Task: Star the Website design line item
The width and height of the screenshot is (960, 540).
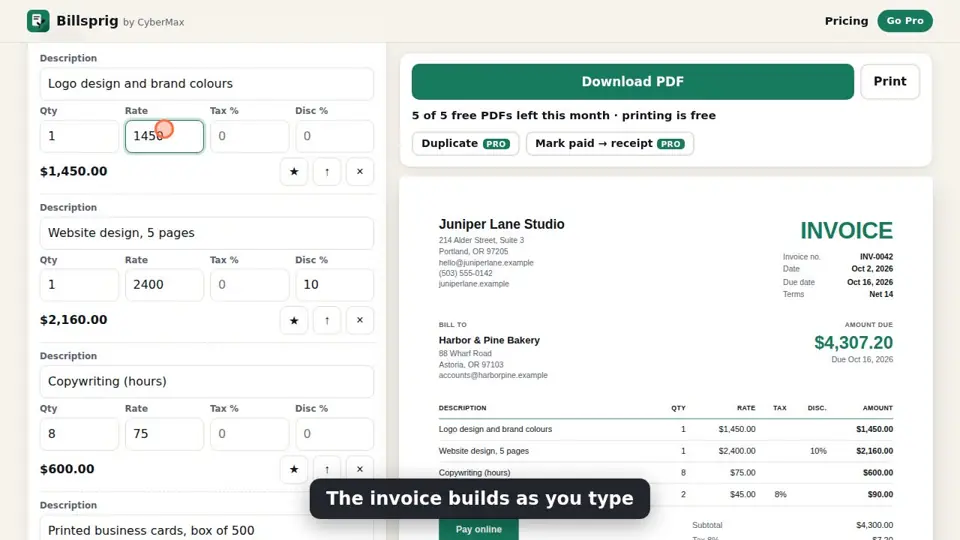Action: (x=294, y=320)
